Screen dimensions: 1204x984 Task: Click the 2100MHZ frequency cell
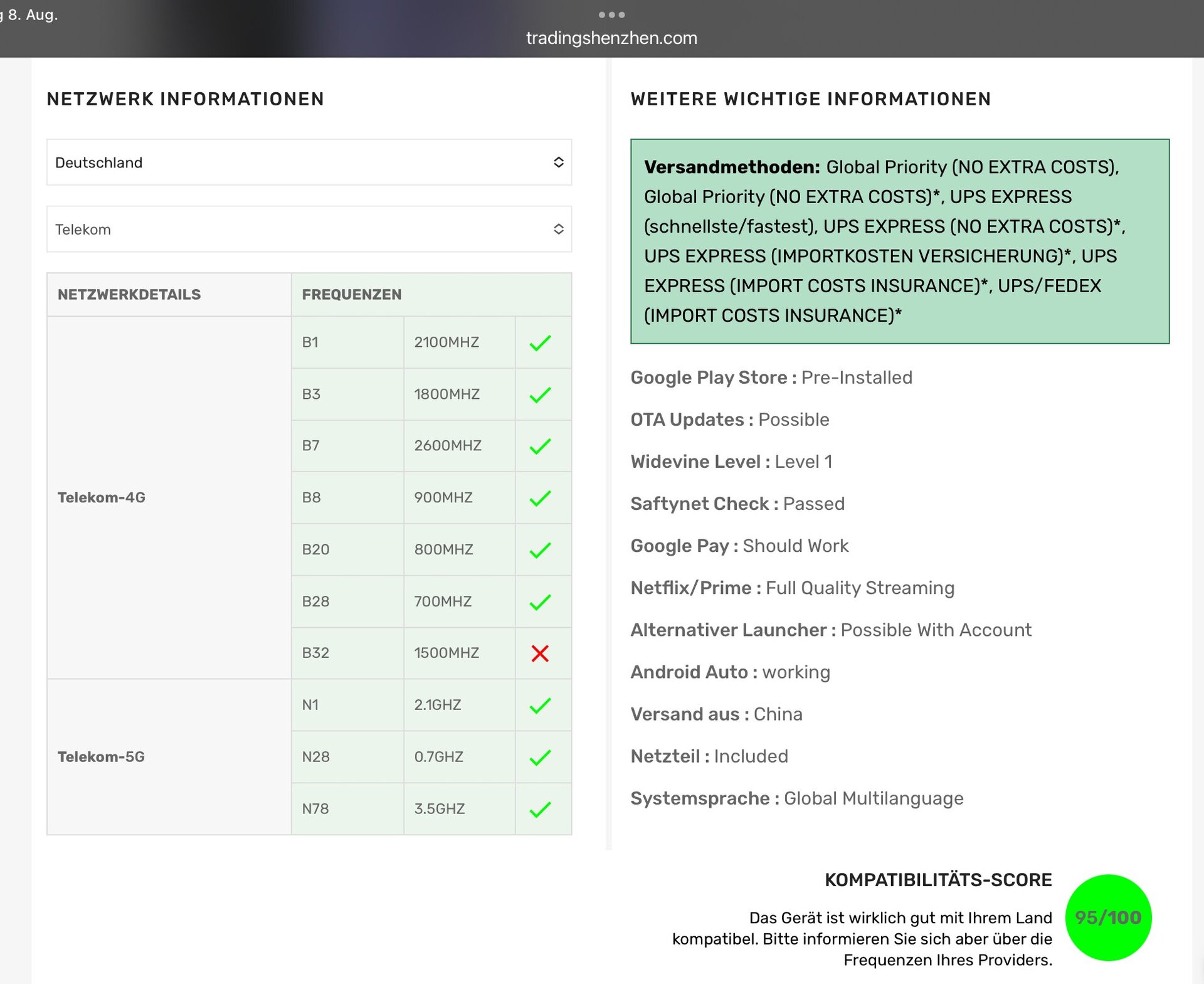click(460, 342)
